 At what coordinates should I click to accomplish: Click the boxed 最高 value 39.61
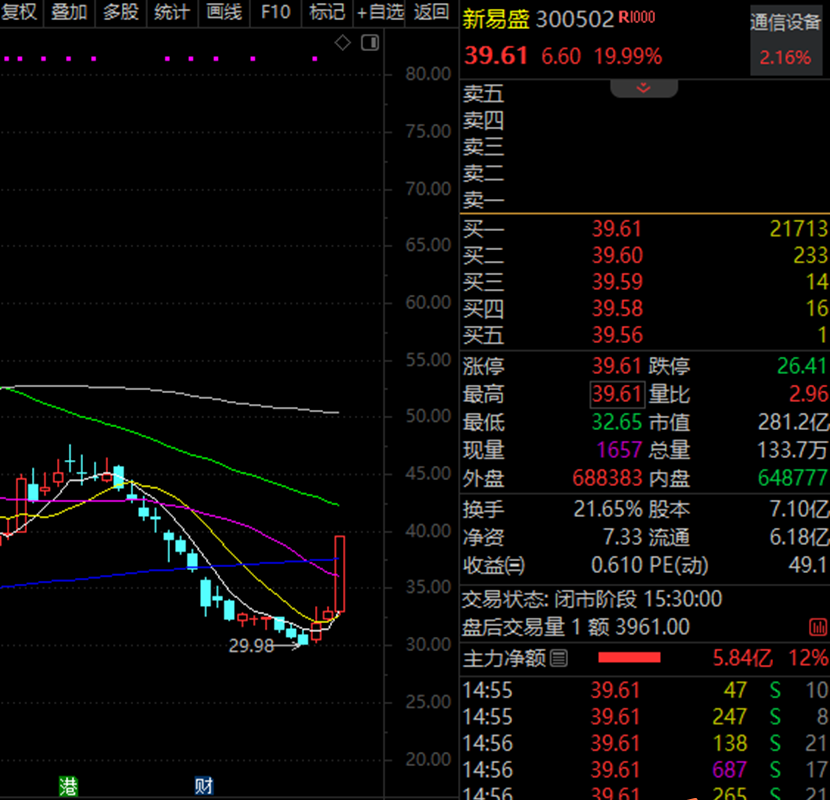pos(617,394)
